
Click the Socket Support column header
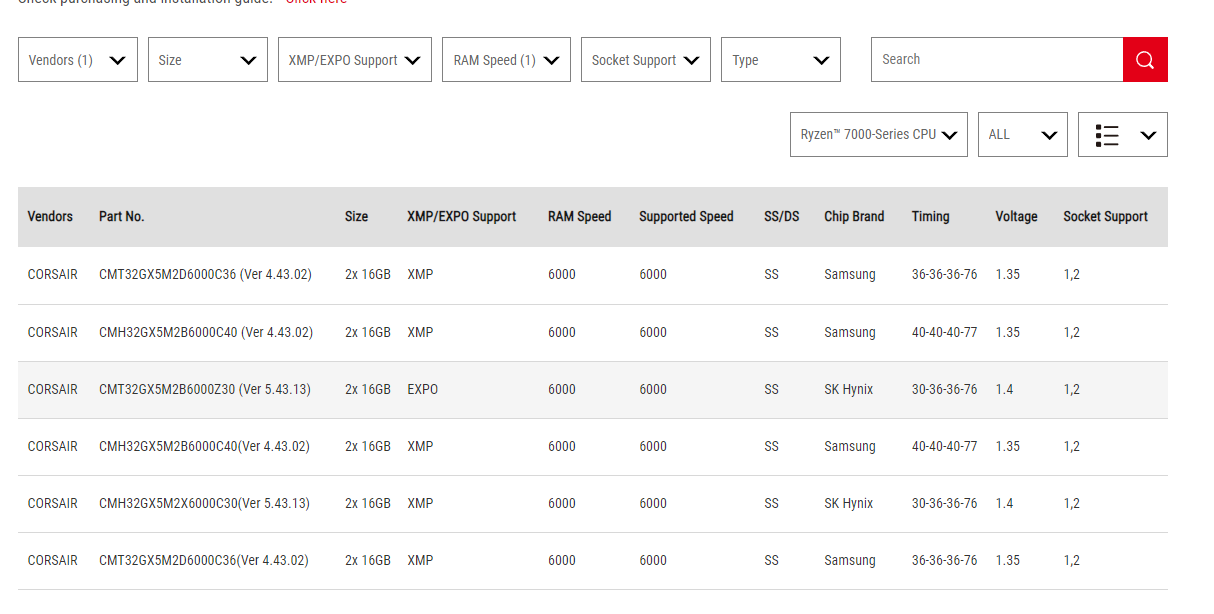[1105, 217]
